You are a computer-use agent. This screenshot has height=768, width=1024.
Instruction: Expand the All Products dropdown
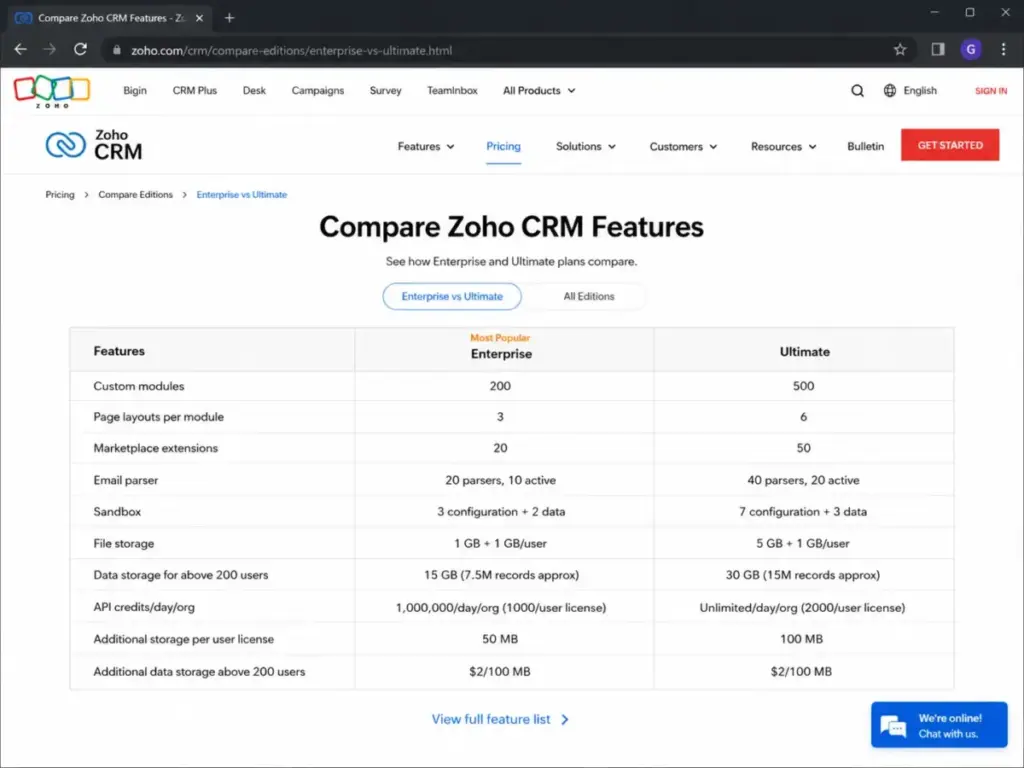click(539, 91)
